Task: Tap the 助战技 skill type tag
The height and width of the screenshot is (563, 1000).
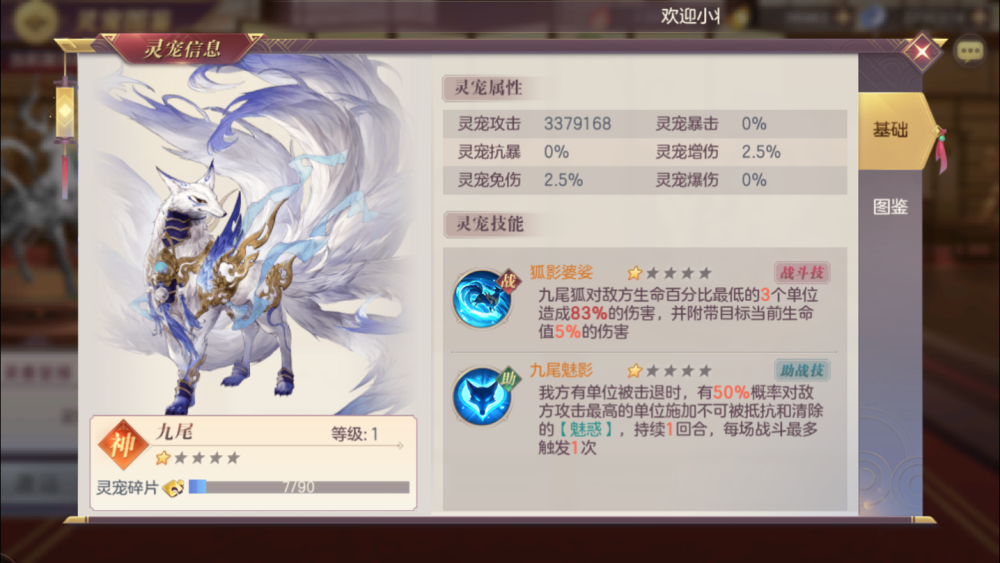Action: coord(802,370)
